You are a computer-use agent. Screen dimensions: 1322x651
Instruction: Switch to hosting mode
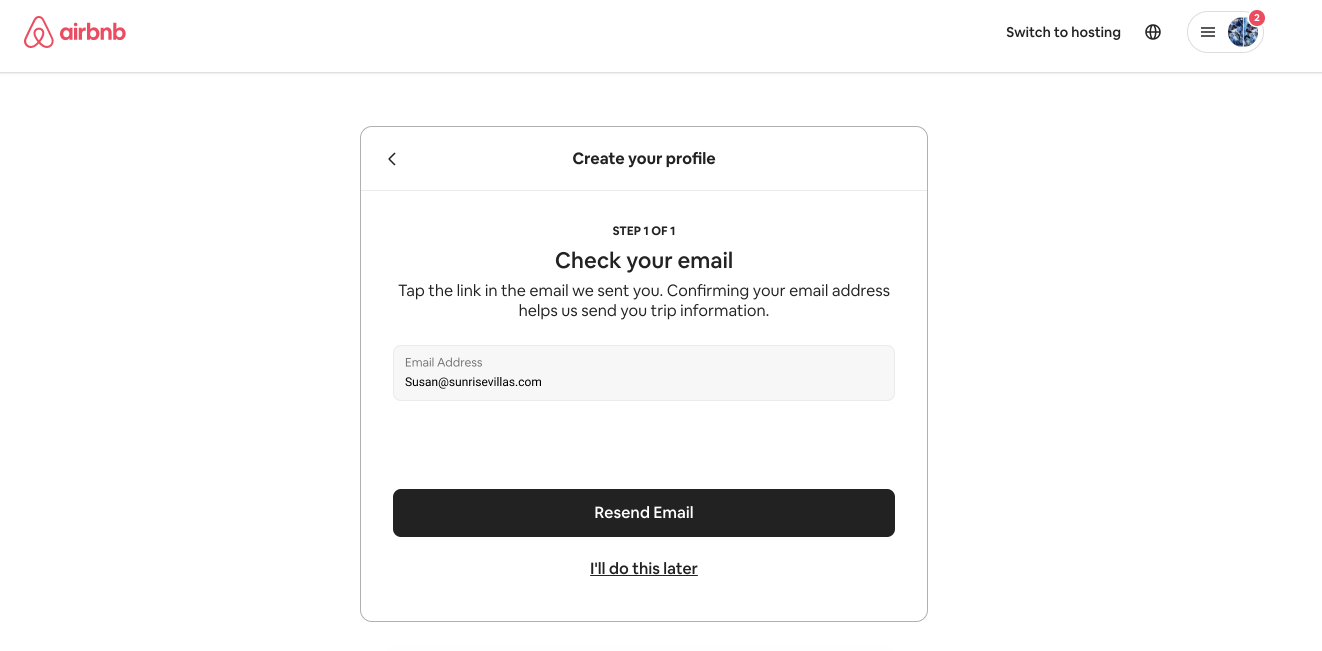pos(1063,32)
